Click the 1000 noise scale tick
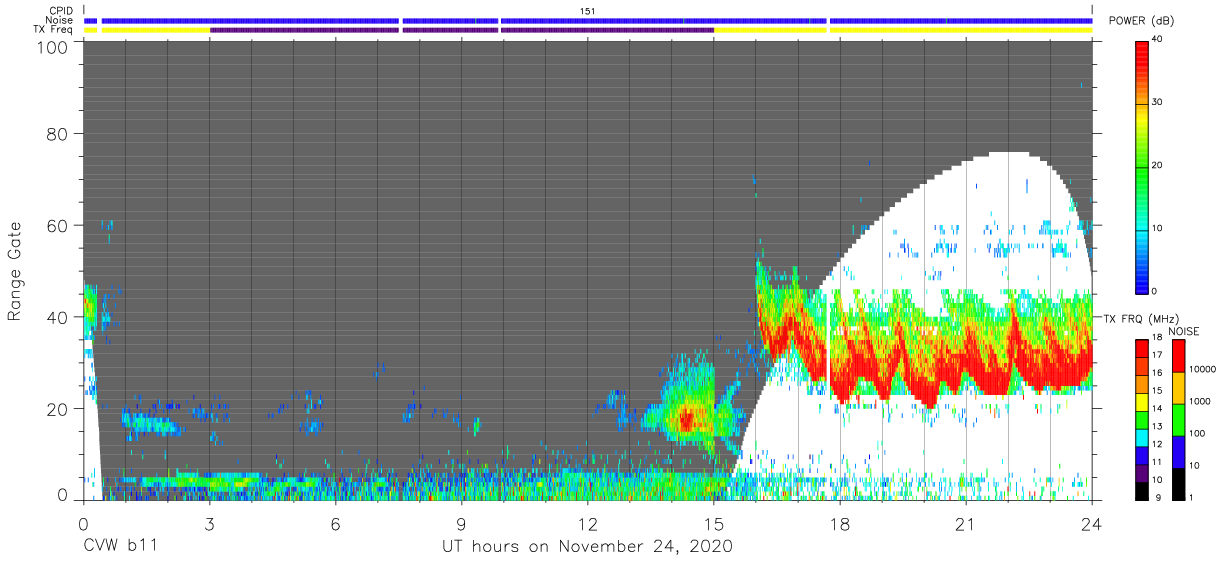 [x=1199, y=401]
